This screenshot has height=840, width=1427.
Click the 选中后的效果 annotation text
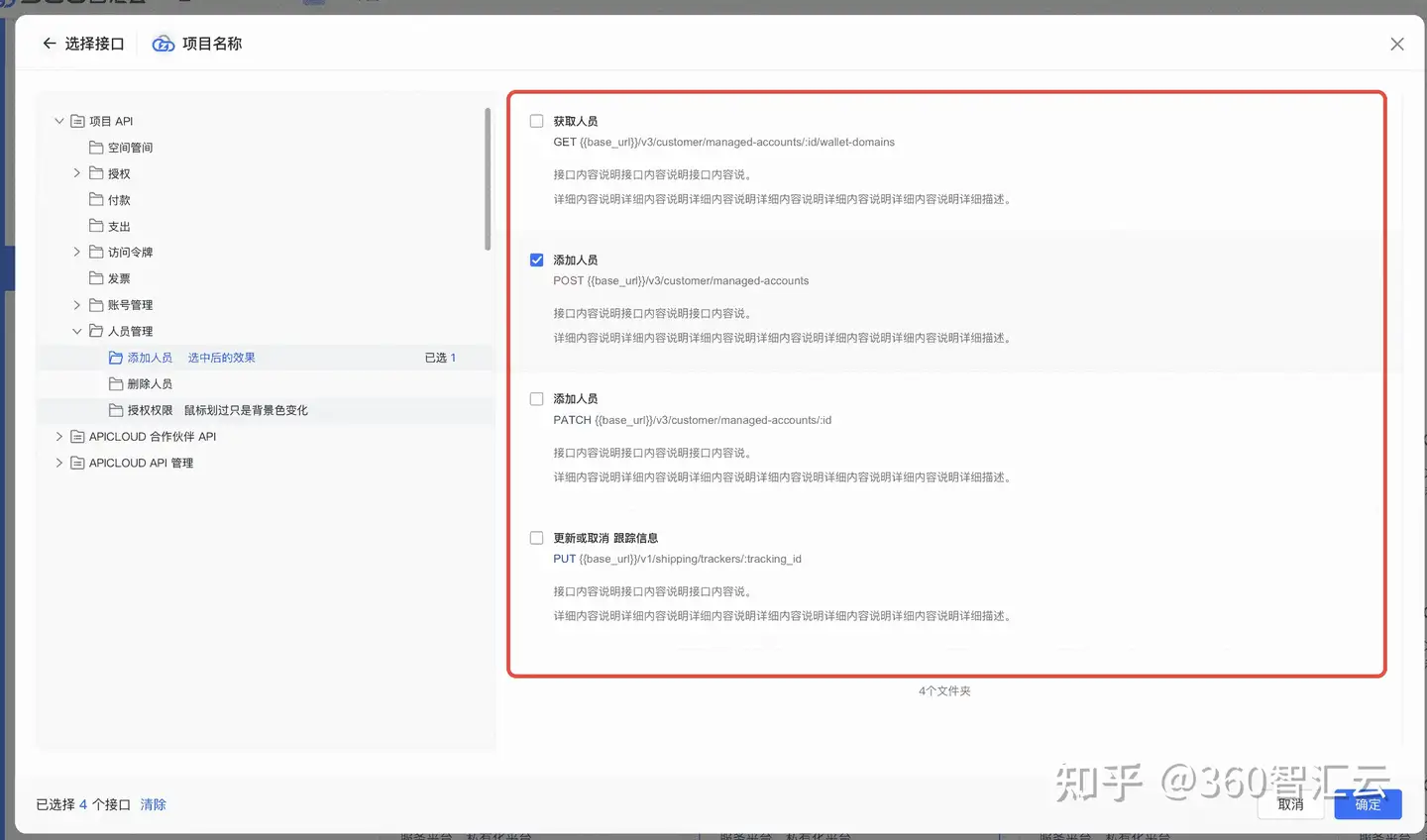click(x=221, y=358)
